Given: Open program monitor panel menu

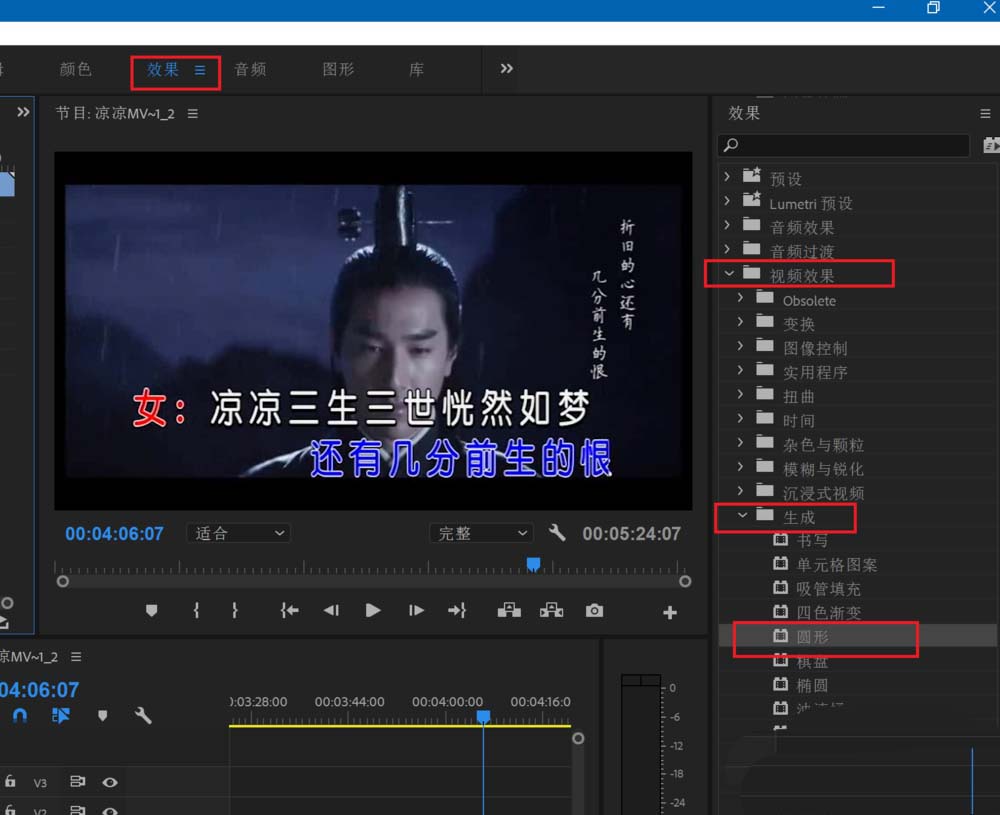Looking at the screenshot, I should 193,114.
